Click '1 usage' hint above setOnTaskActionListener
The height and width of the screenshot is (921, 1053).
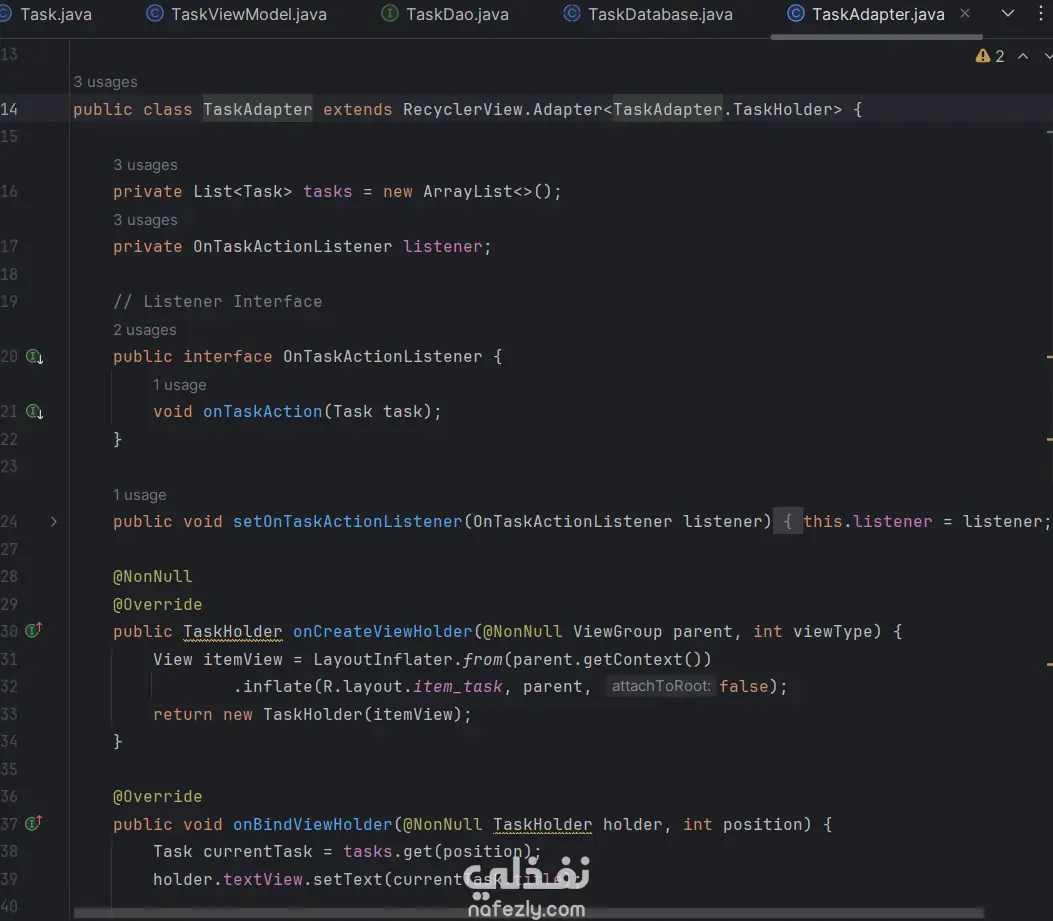click(140, 496)
